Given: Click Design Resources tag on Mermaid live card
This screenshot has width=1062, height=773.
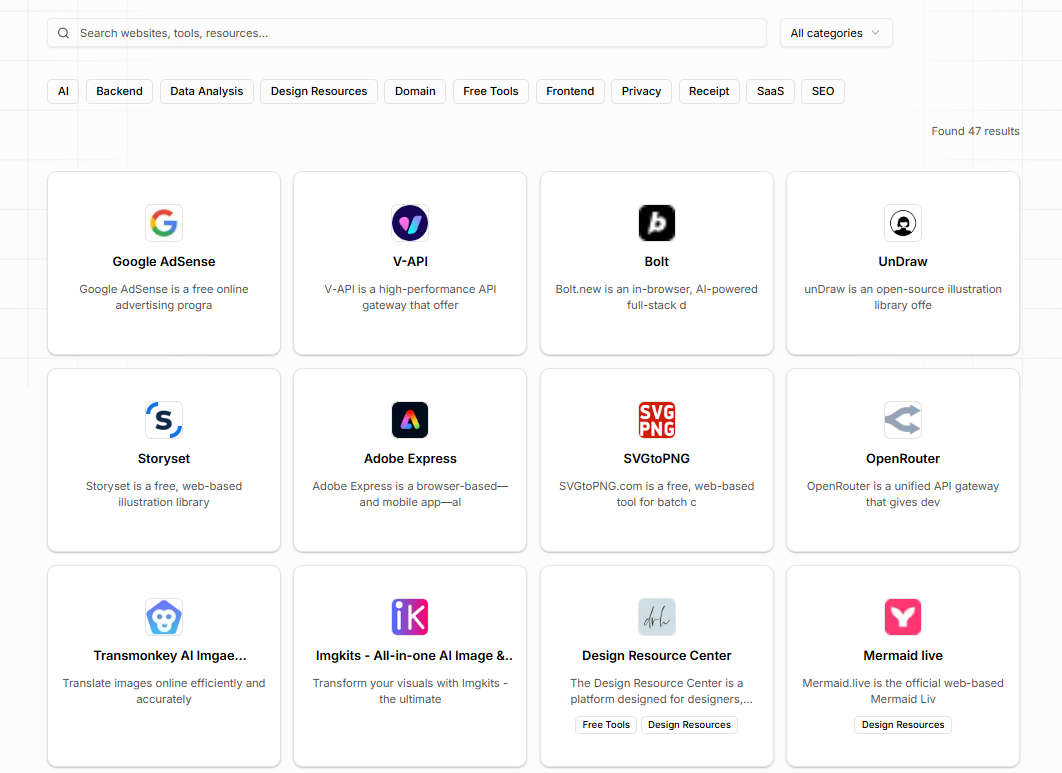Looking at the screenshot, I should click(x=903, y=725).
